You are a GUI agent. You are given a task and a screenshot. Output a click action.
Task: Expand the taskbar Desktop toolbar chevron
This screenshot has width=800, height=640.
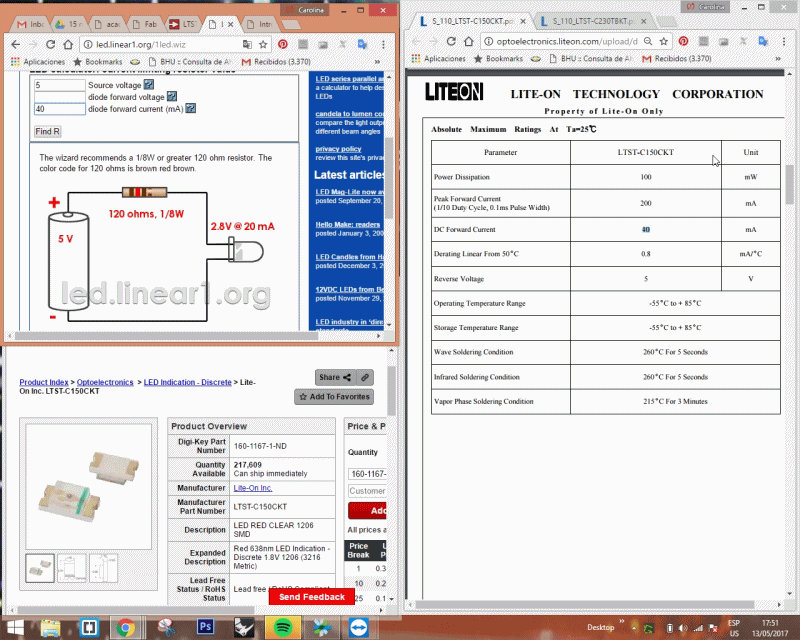point(622,621)
